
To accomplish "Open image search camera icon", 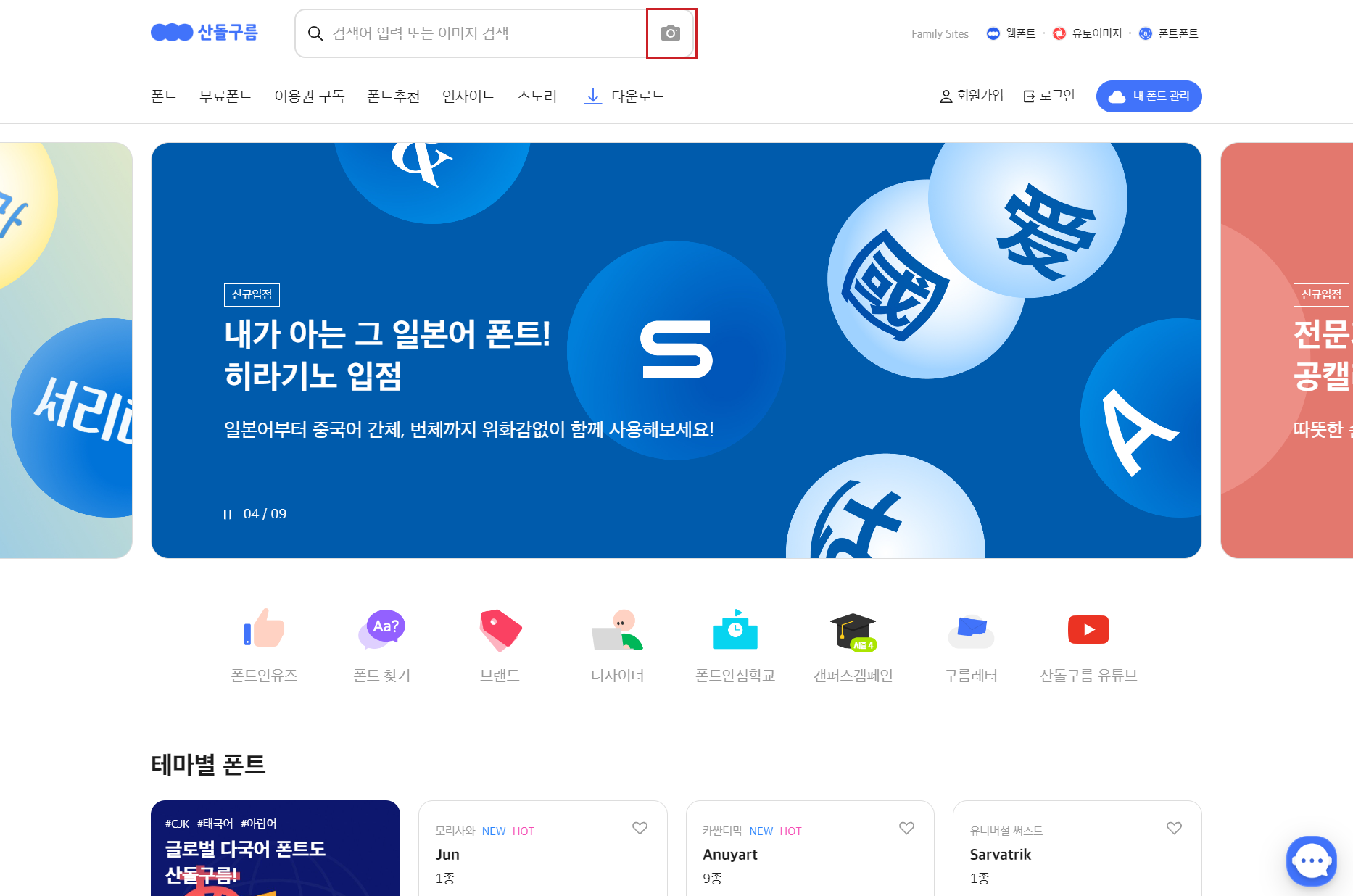I will point(671,33).
